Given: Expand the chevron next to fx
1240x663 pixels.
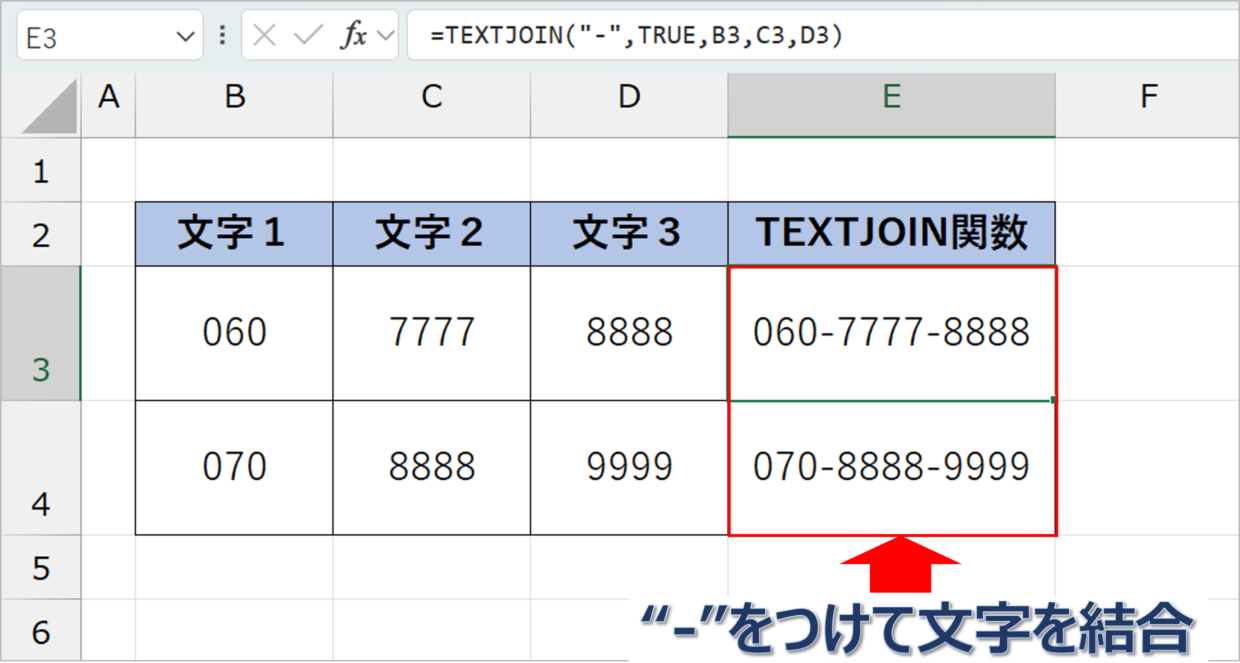Looking at the screenshot, I should click(386, 37).
